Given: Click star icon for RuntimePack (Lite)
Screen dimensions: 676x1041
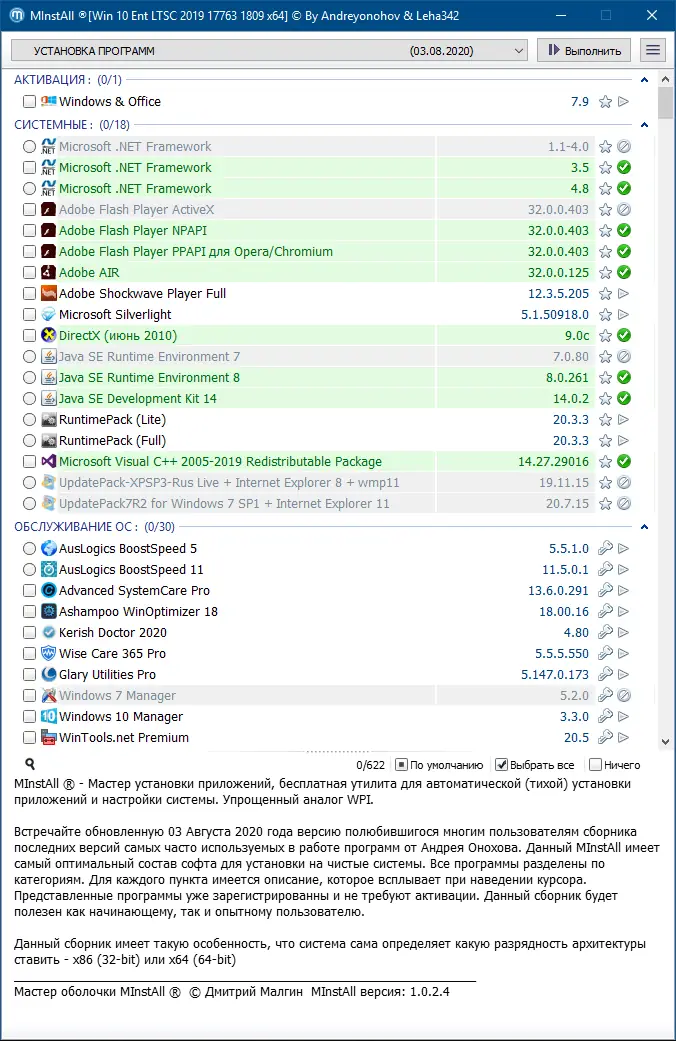Looking at the screenshot, I should tap(605, 420).
